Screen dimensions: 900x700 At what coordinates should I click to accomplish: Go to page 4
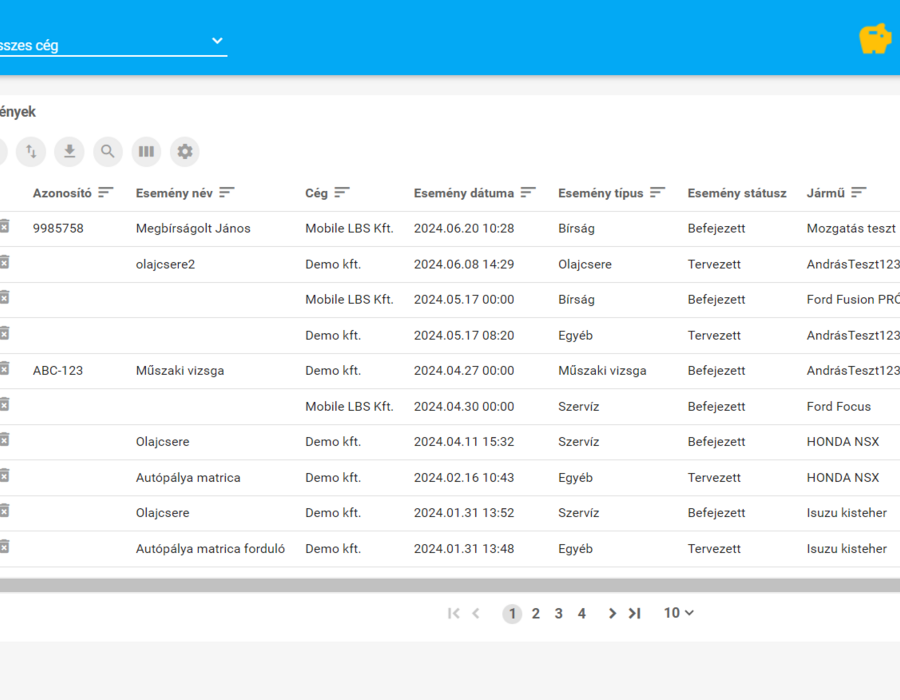tap(581, 614)
